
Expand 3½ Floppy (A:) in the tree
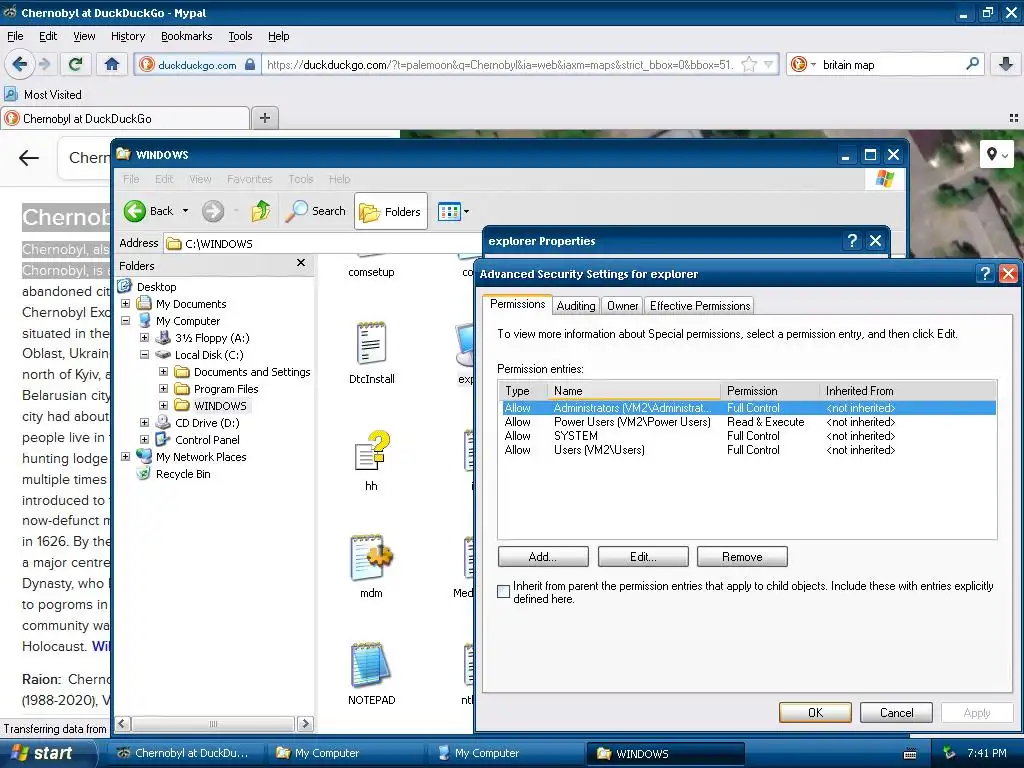click(x=144, y=338)
